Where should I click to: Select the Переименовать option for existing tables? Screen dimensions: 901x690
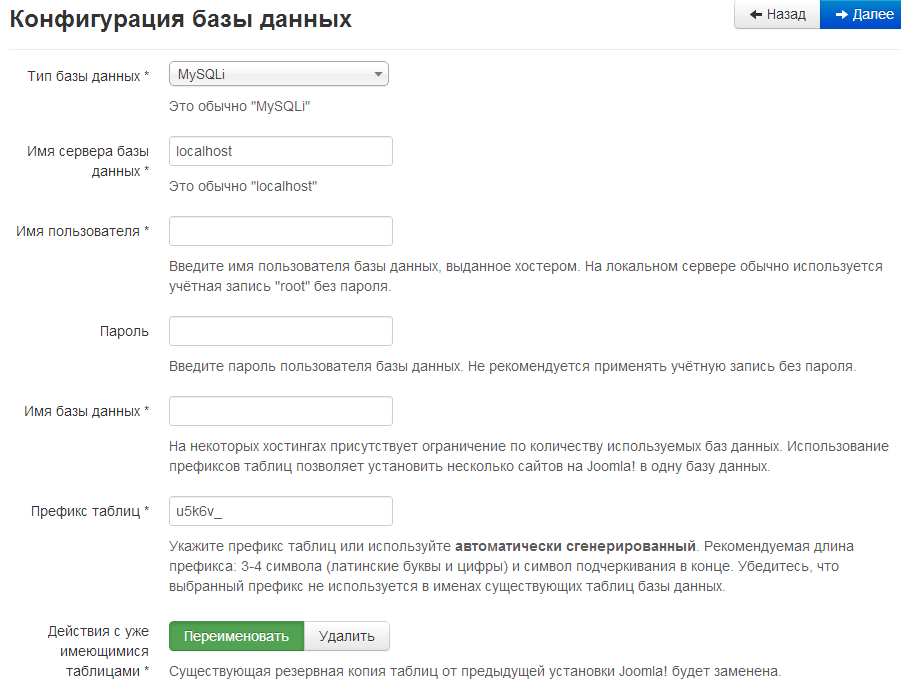(236, 636)
